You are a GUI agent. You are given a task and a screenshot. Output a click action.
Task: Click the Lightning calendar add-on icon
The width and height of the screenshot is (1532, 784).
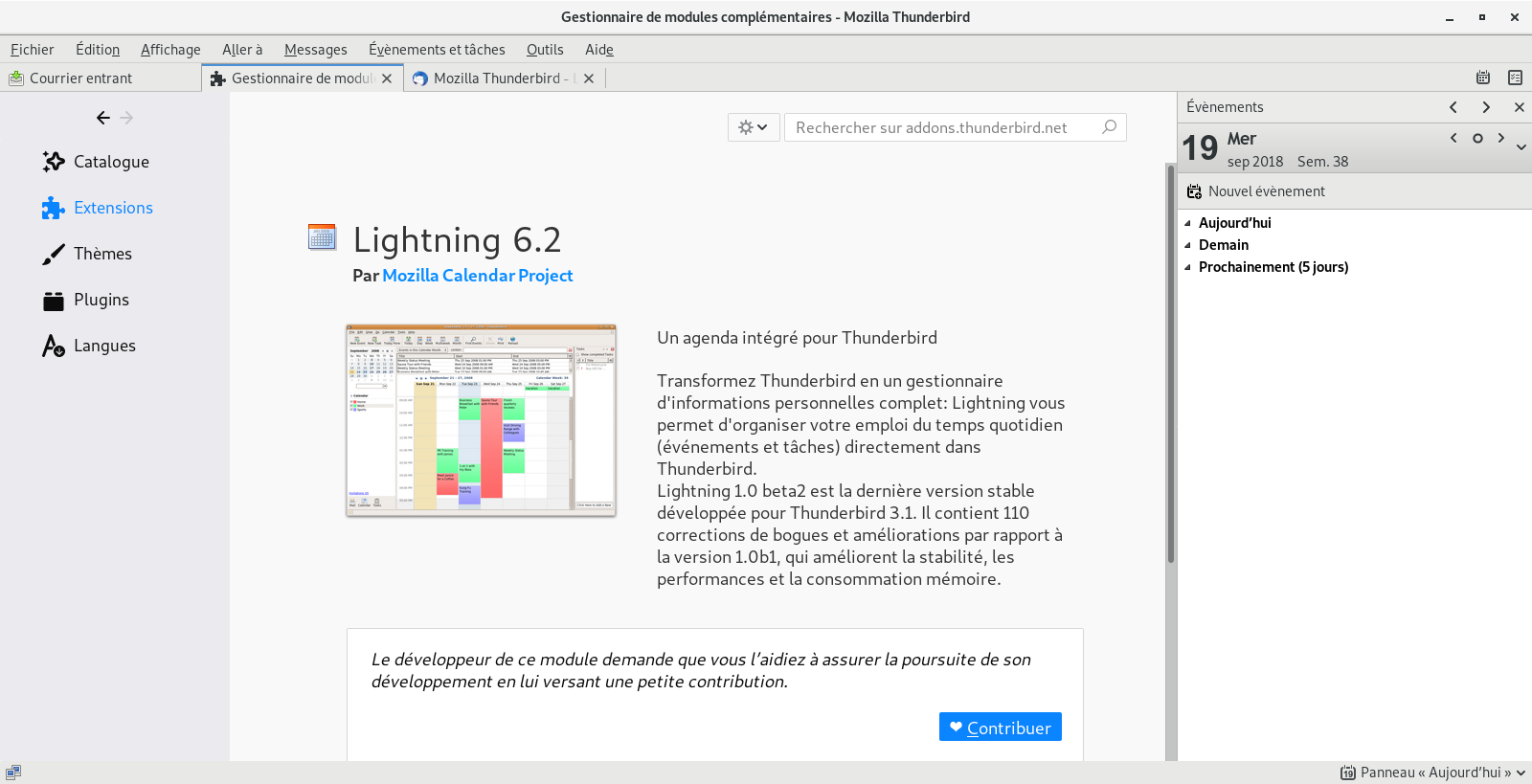[x=322, y=236]
